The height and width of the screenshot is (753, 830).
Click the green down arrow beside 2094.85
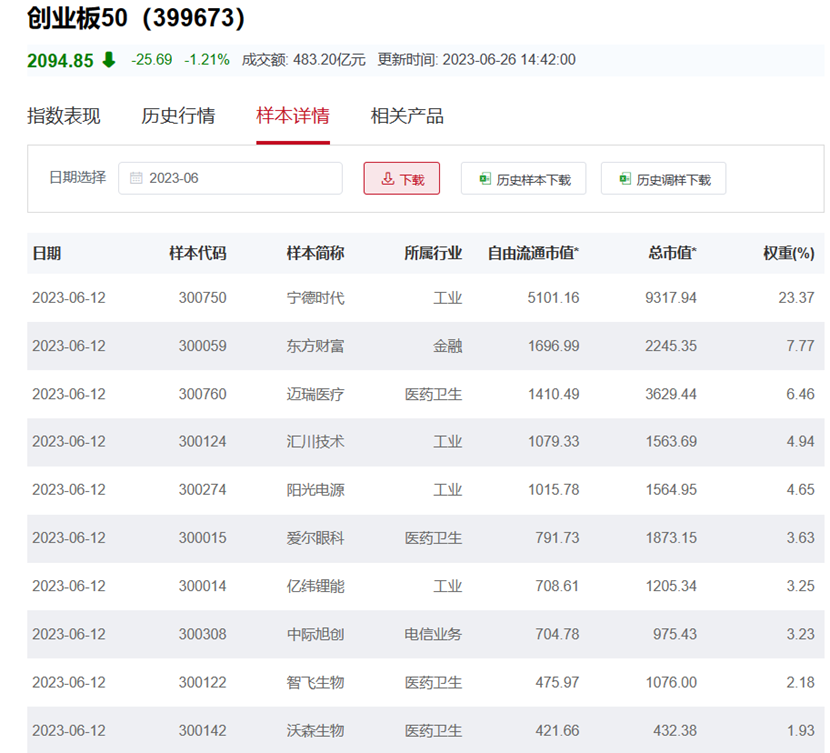pyautogui.click(x=109, y=60)
